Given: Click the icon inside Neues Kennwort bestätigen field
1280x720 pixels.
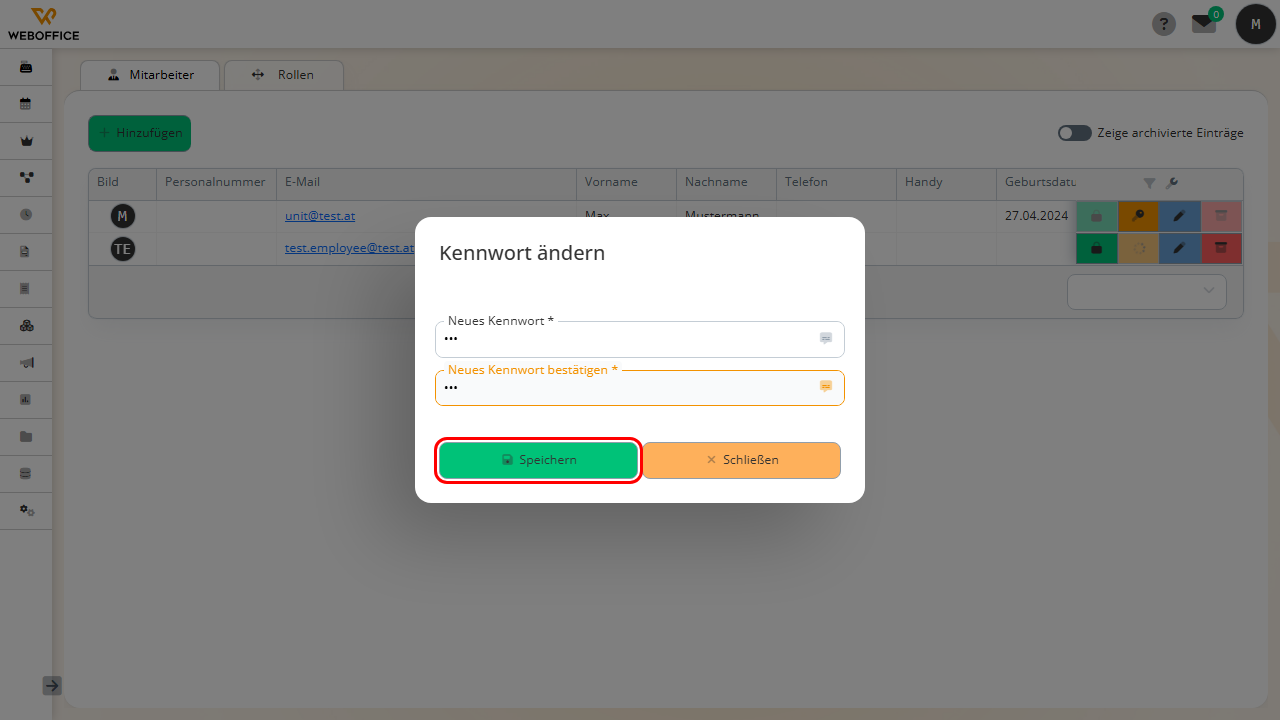Looking at the screenshot, I should tap(826, 386).
